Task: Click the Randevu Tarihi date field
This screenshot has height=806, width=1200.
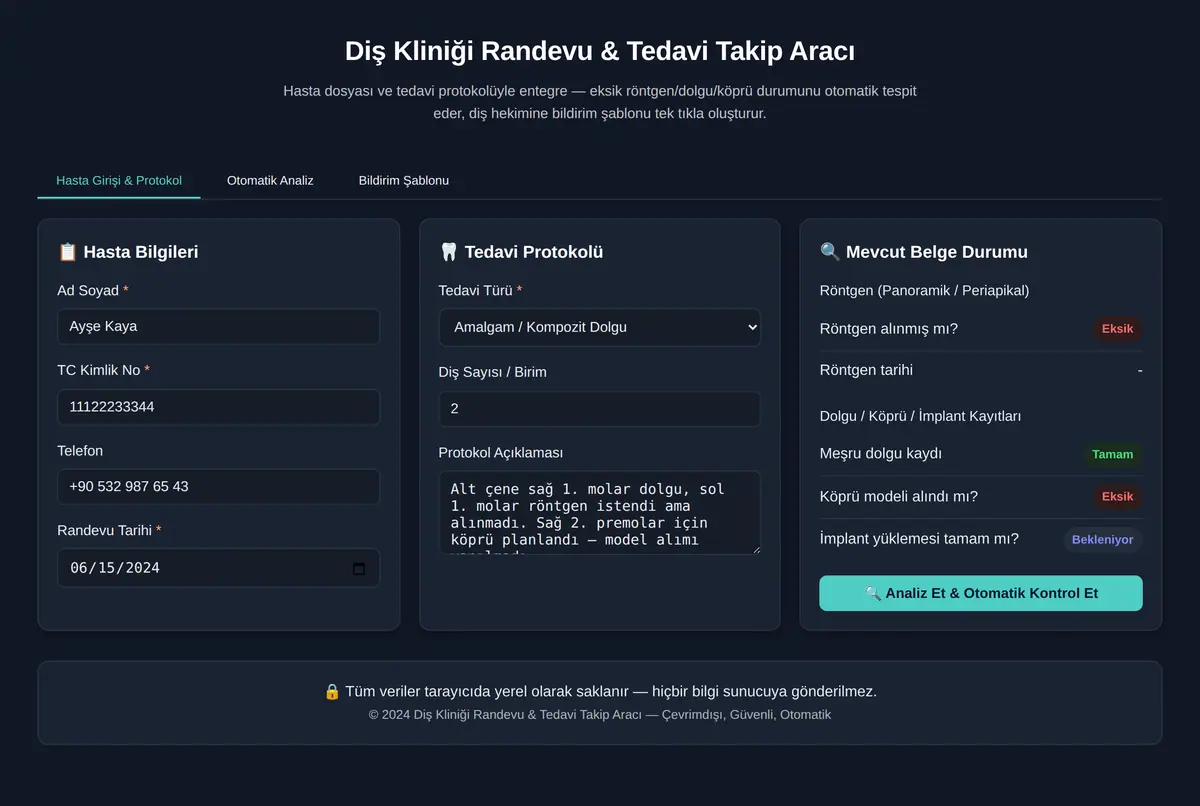Action: click(x=219, y=568)
